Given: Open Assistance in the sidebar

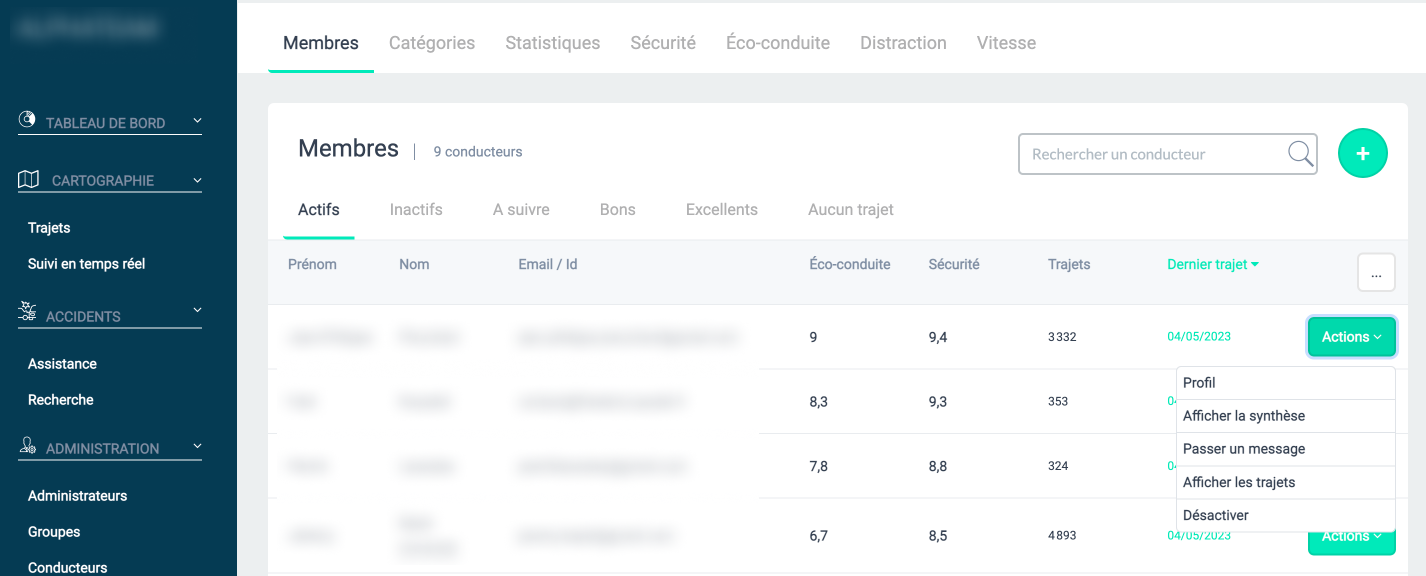Looking at the screenshot, I should [x=62, y=364].
